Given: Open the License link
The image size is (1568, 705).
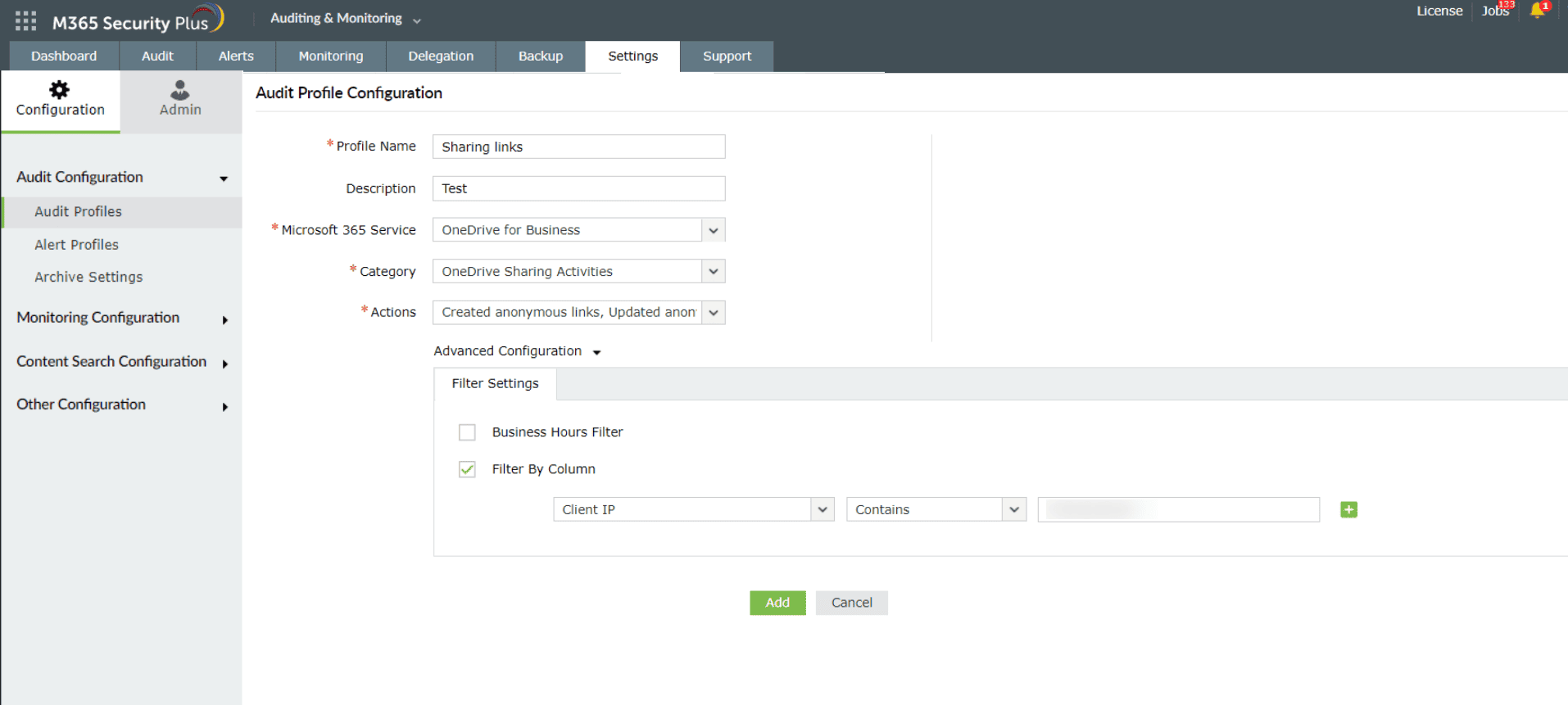Looking at the screenshot, I should pyautogui.click(x=1439, y=11).
